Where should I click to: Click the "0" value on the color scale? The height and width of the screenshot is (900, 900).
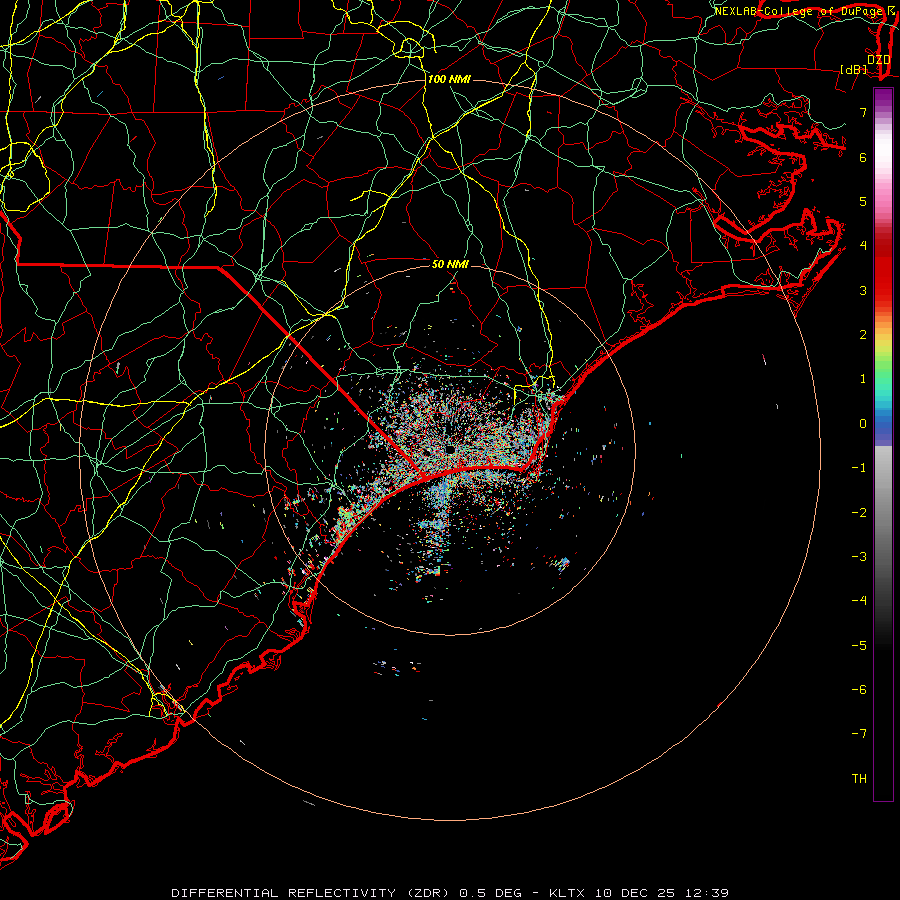(863, 424)
